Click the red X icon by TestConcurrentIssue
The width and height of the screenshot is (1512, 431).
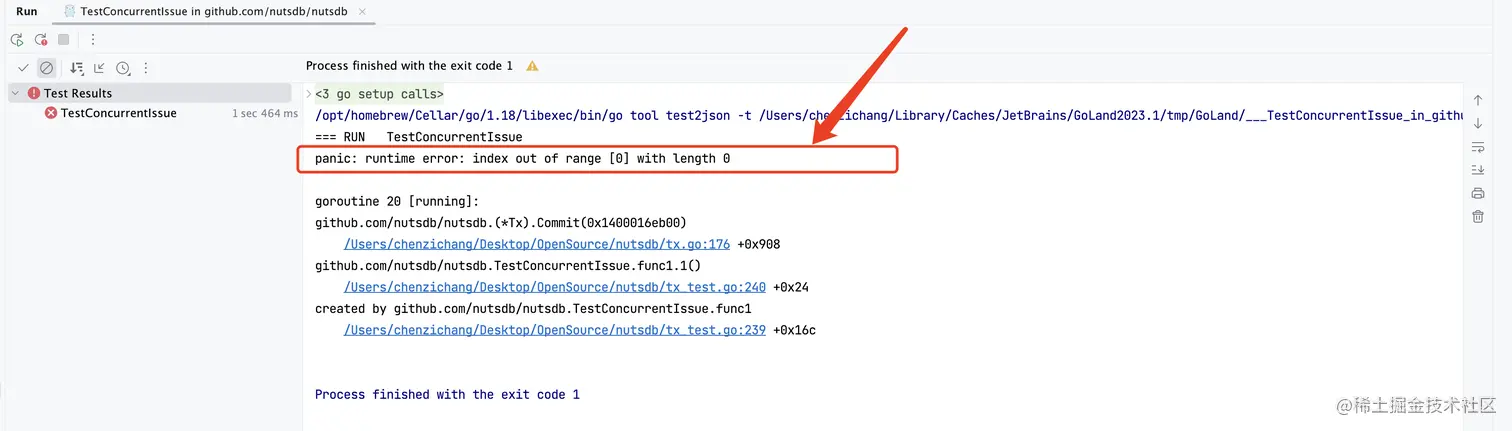[51, 113]
